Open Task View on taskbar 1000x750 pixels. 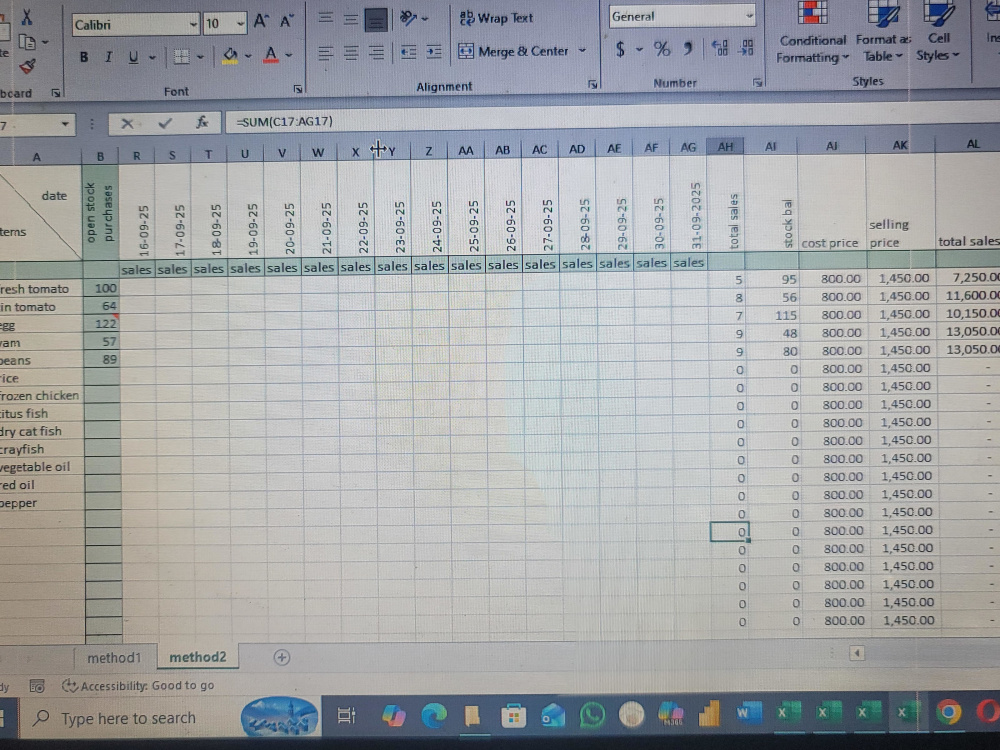(x=346, y=716)
